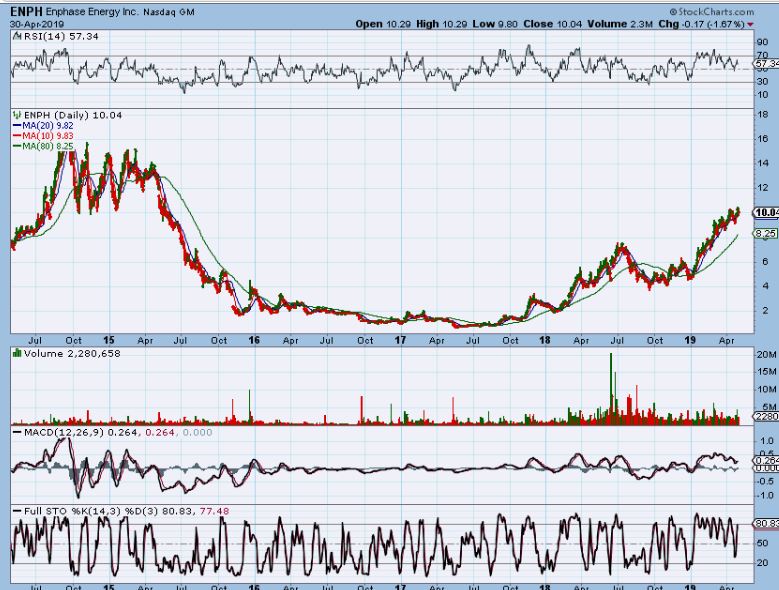
Task: Click the 20M volume axis label
Action: click(x=766, y=355)
